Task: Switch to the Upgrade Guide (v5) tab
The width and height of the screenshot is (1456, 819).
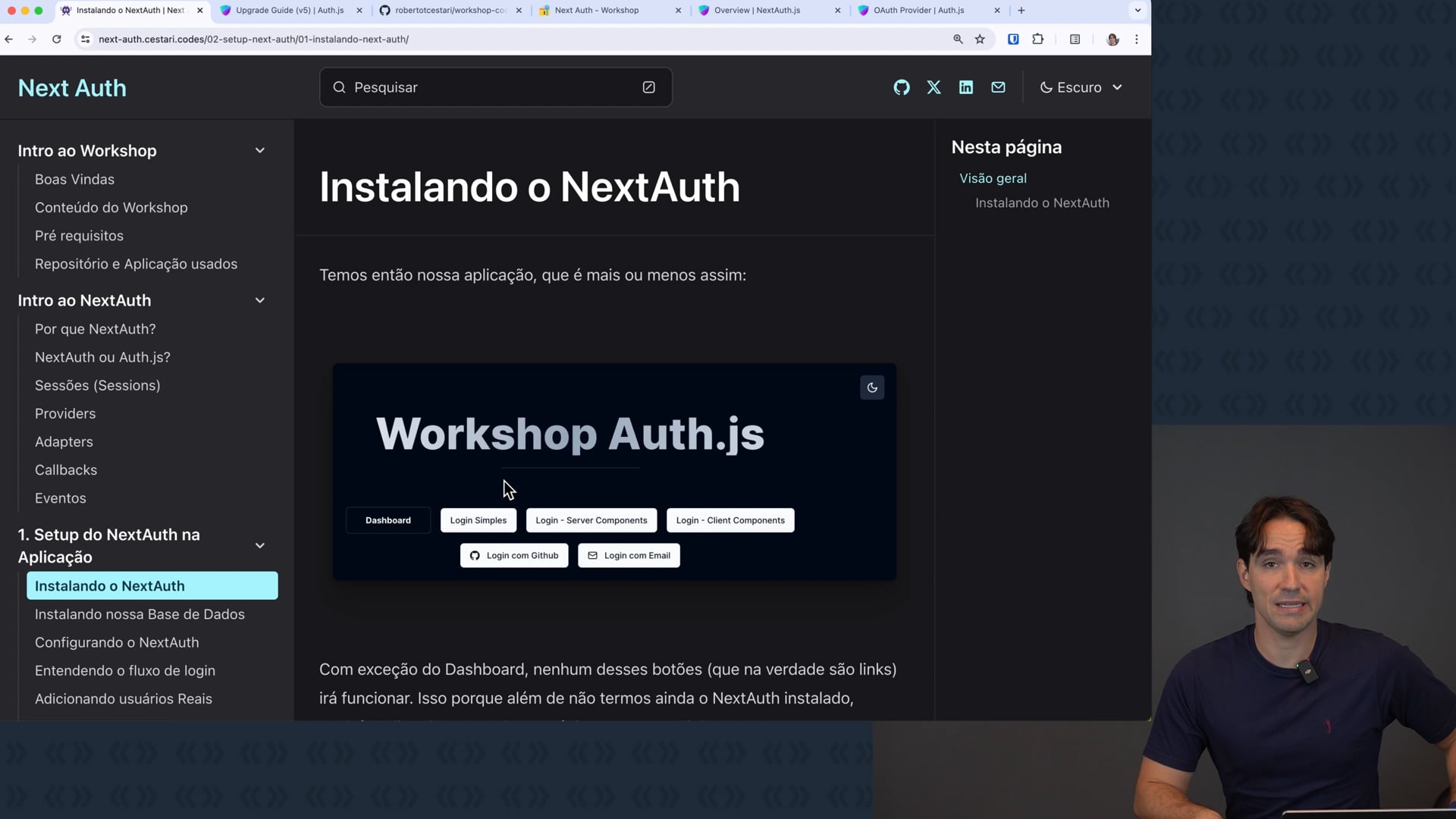Action: 289,11
